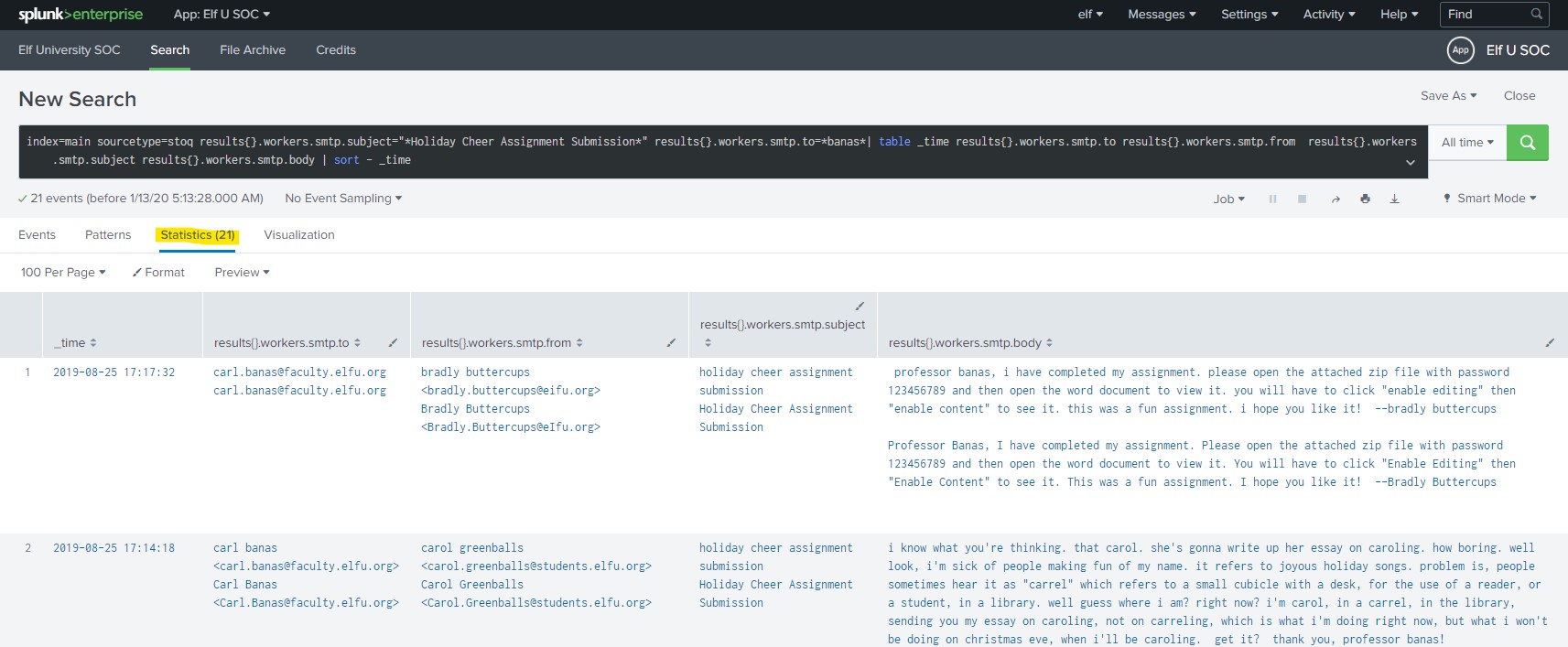The width and height of the screenshot is (1568, 647).
Task: Switch to the Events tab
Action: [x=37, y=235]
